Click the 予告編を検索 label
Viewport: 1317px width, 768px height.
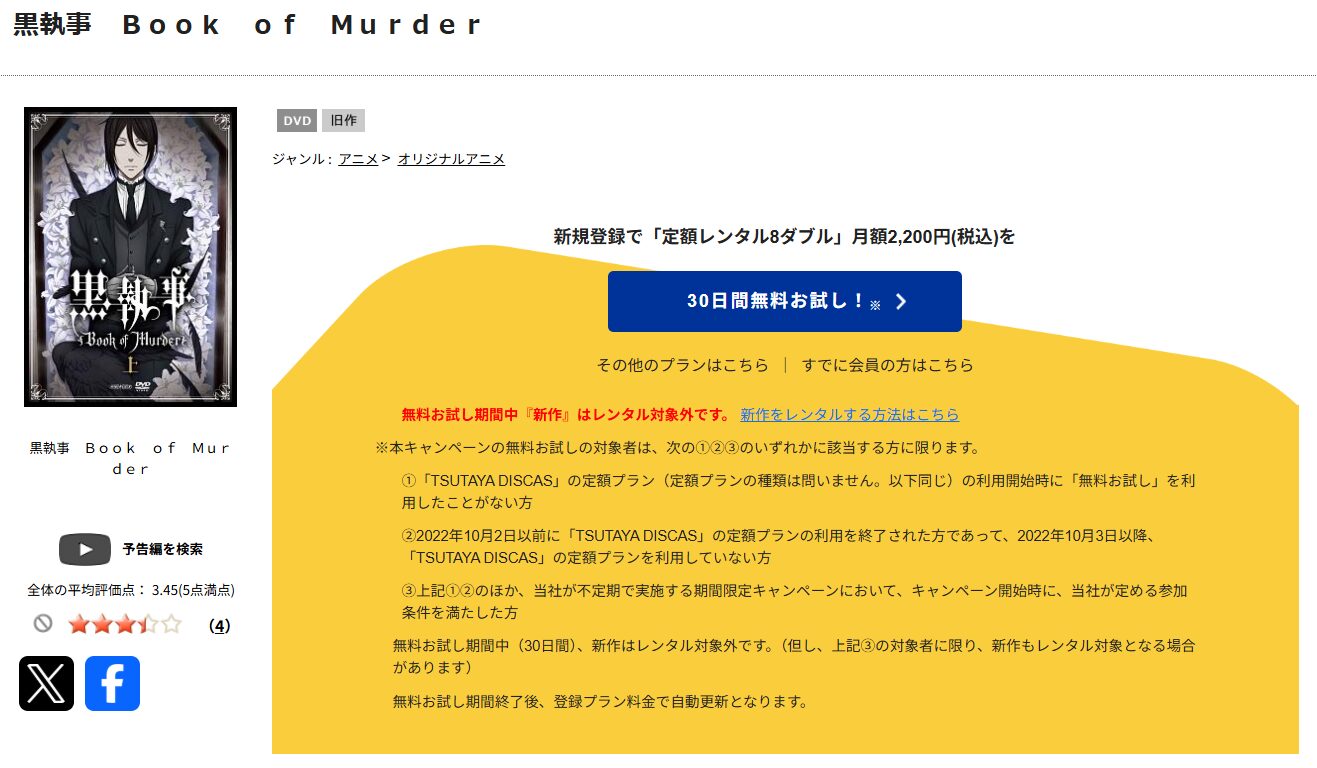click(163, 549)
